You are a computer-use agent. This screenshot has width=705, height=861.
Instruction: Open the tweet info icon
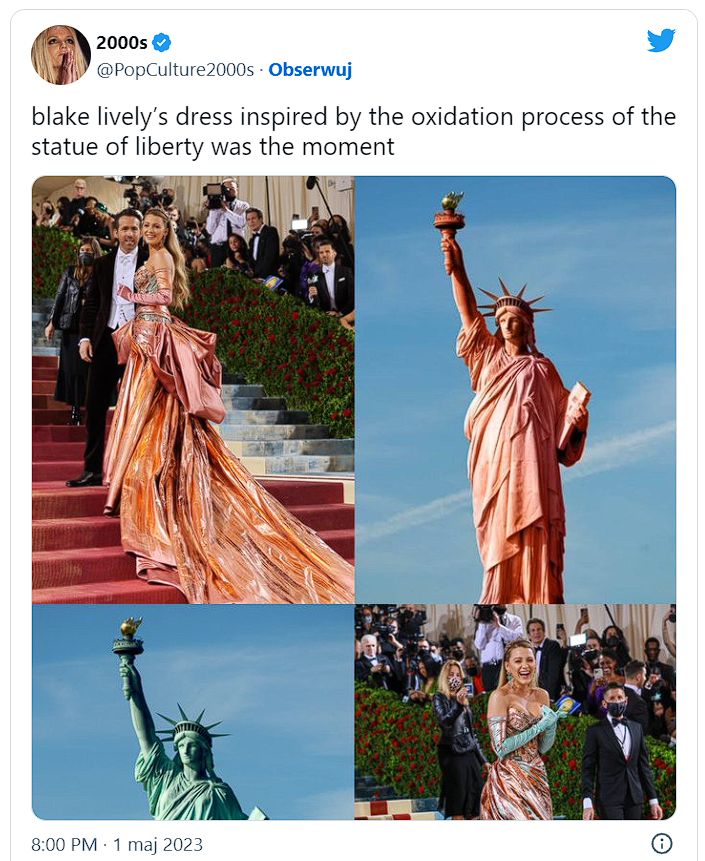(x=662, y=843)
